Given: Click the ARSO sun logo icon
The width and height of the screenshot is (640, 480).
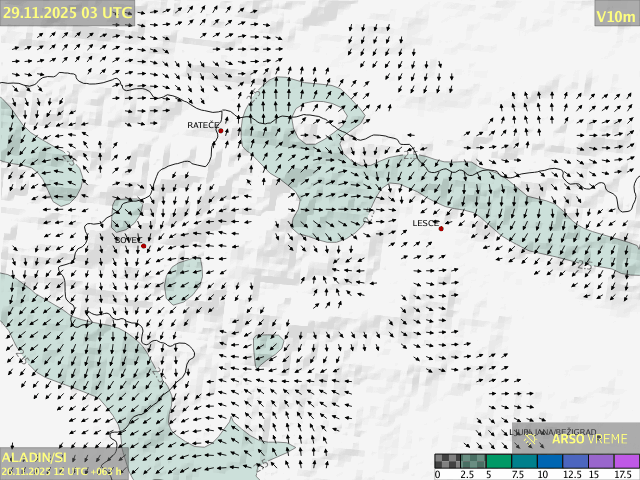Looking at the screenshot, I should tap(531, 439).
